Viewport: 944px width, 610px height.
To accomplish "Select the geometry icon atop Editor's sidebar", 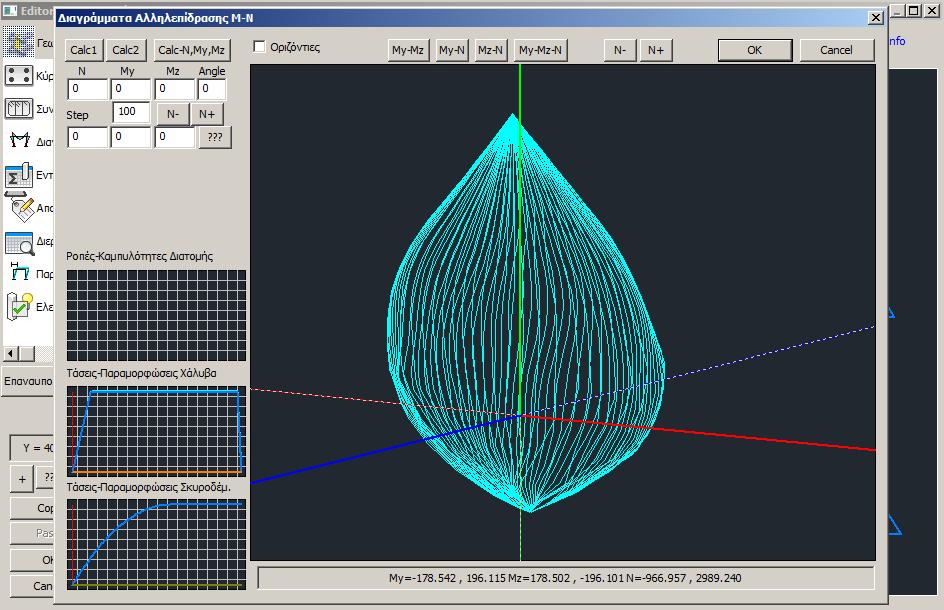I will coord(19,42).
